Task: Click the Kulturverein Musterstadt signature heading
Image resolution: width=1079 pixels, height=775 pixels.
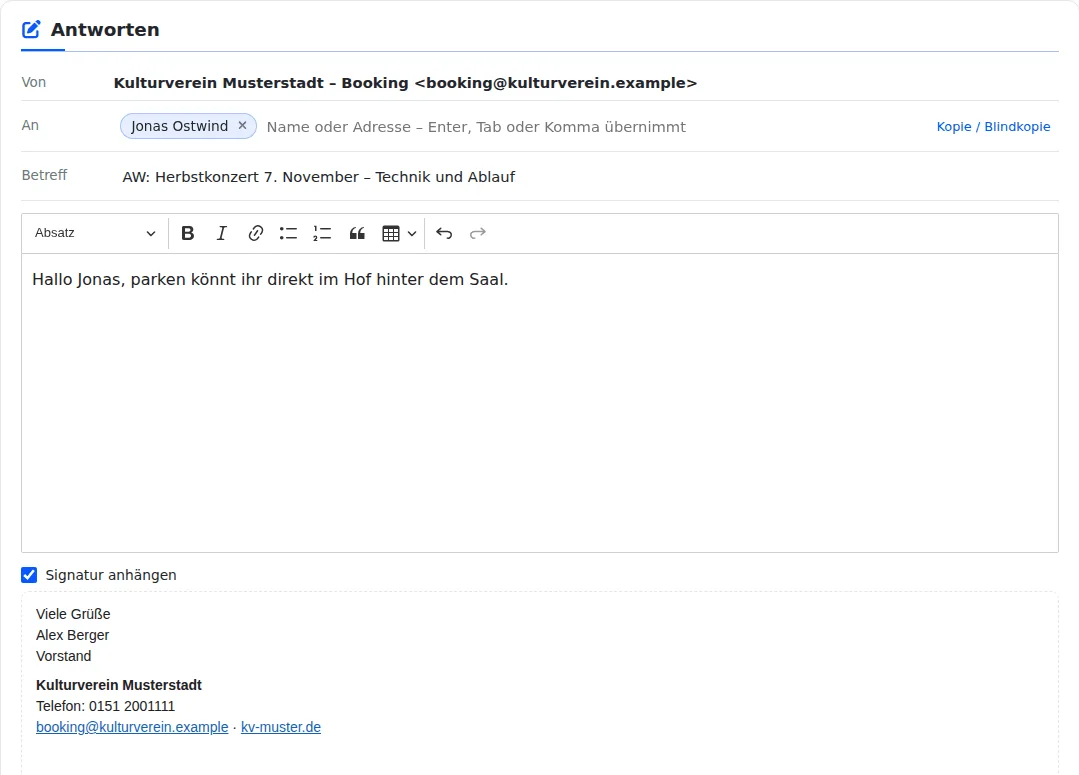Action: [119, 685]
